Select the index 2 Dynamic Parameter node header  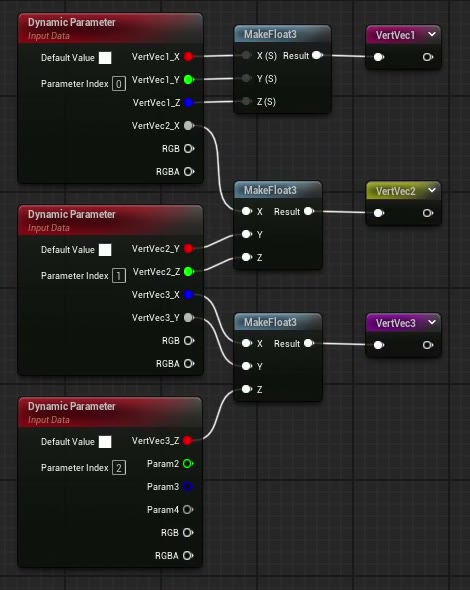[110, 412]
